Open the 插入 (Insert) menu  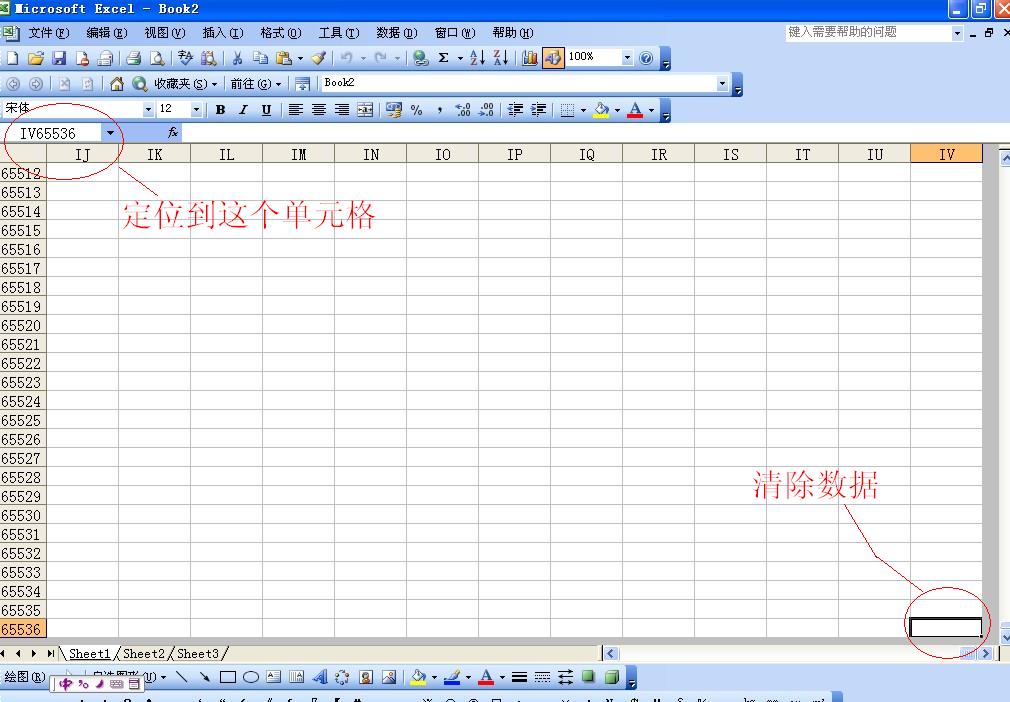tap(222, 33)
